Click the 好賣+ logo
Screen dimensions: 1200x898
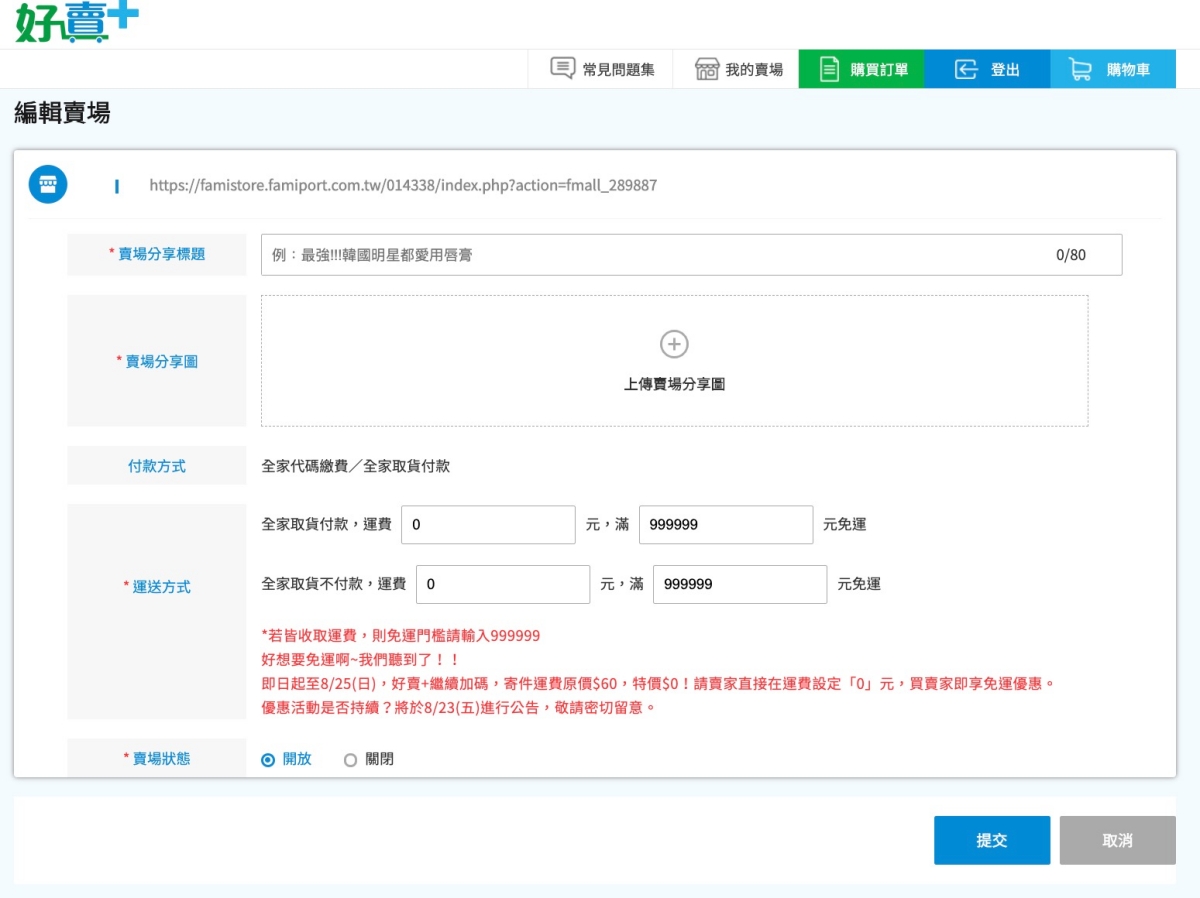click(76, 22)
